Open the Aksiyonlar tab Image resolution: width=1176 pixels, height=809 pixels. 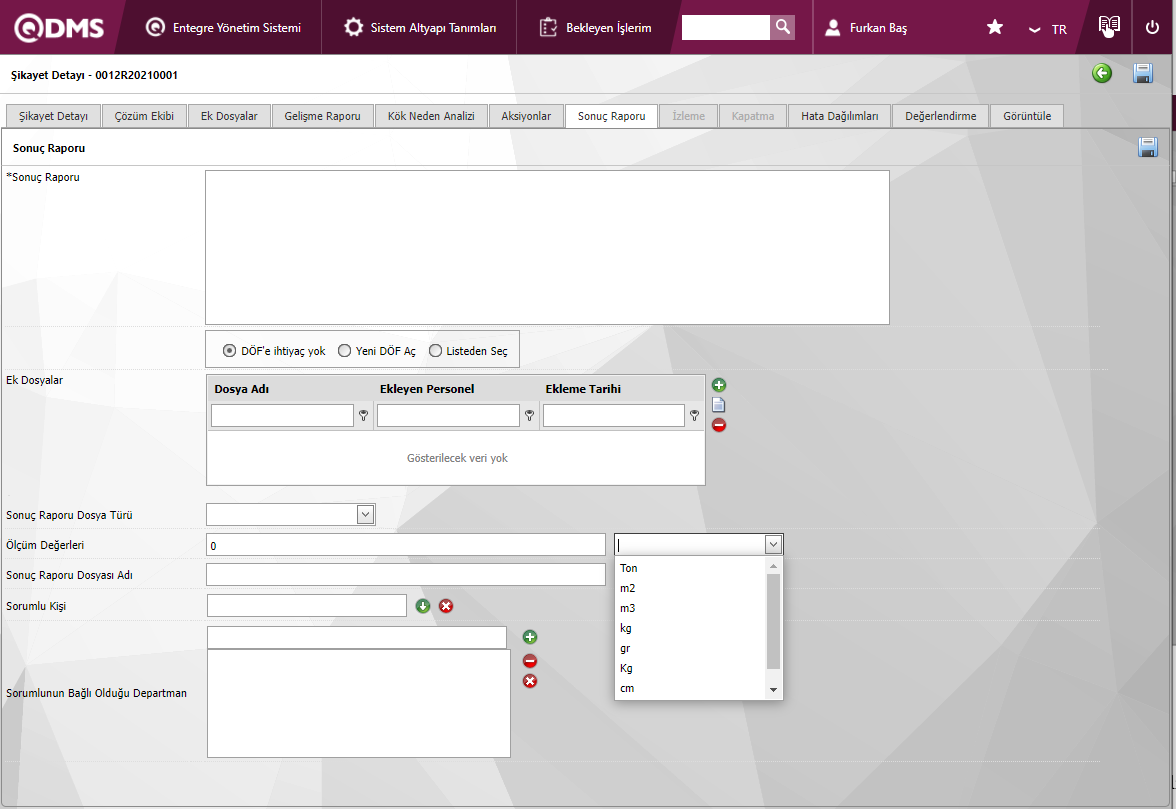pos(526,116)
